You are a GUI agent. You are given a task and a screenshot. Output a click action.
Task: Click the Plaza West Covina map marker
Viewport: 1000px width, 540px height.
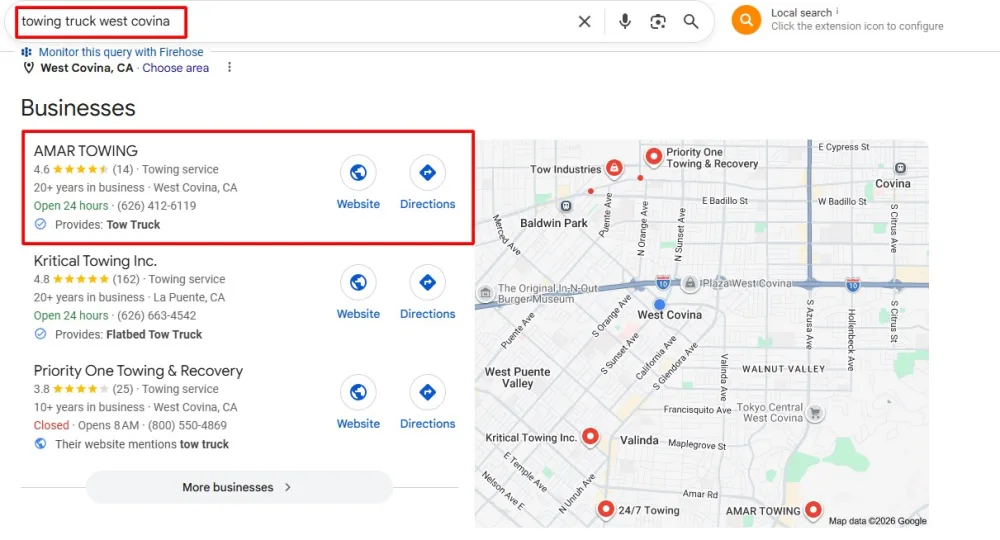(x=690, y=283)
